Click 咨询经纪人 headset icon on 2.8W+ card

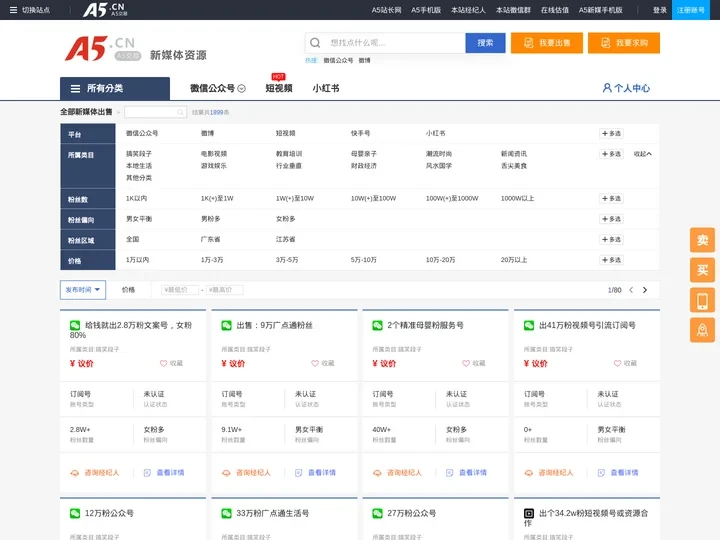pyautogui.click(x=74, y=473)
